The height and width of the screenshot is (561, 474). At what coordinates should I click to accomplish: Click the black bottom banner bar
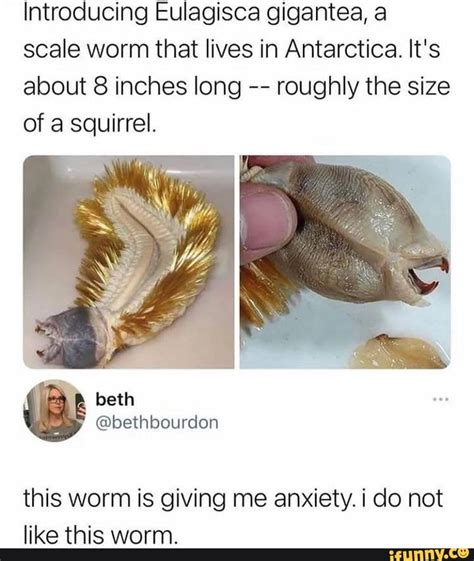click(237, 555)
